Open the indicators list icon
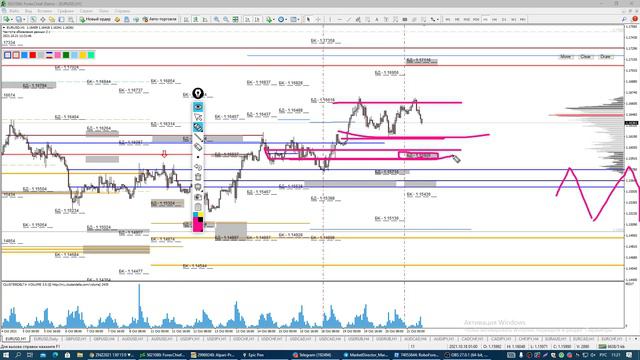Viewport: 640px width, 360px height. [x=268, y=19]
